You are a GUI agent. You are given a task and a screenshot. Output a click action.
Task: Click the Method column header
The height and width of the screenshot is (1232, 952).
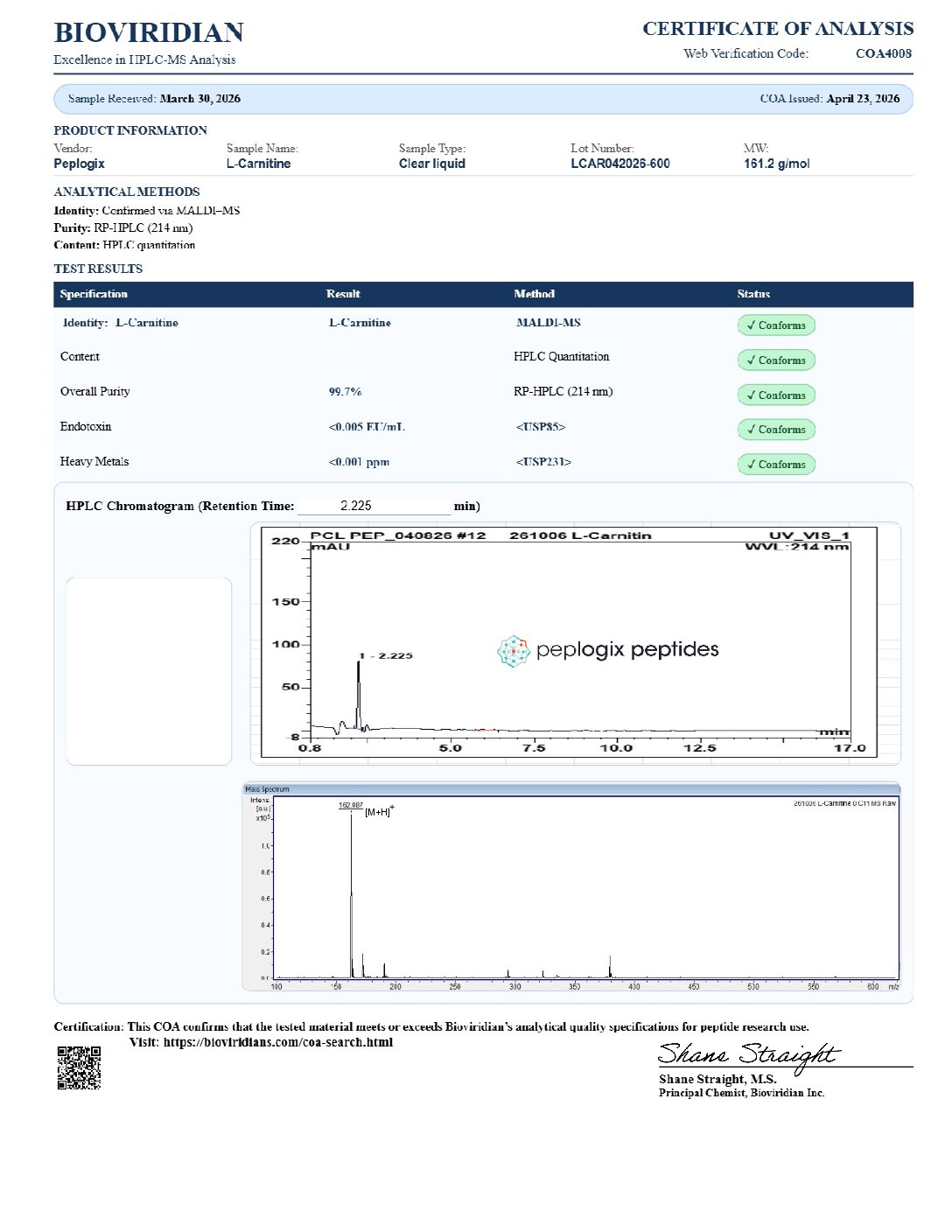[x=535, y=294]
